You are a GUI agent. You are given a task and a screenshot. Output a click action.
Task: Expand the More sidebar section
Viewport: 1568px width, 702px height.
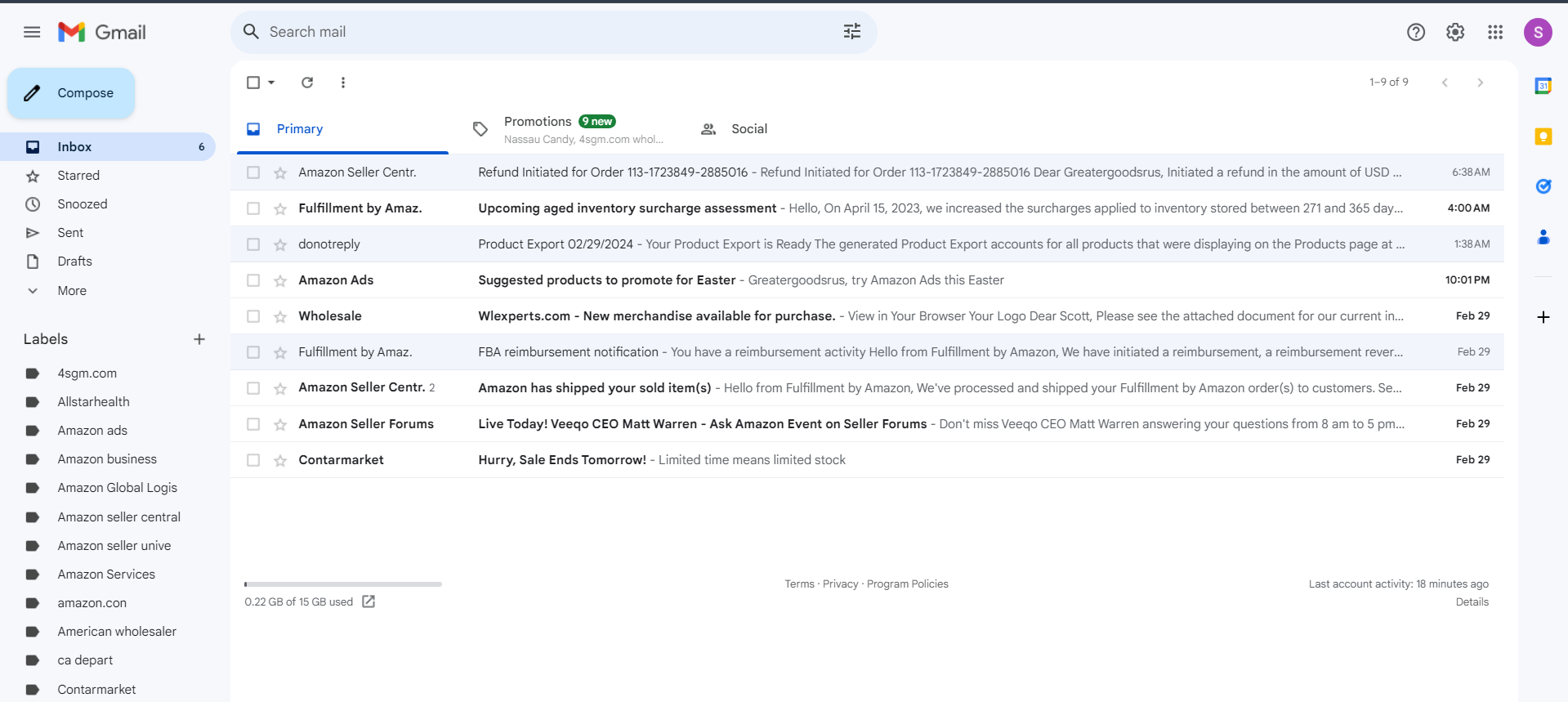pos(72,291)
